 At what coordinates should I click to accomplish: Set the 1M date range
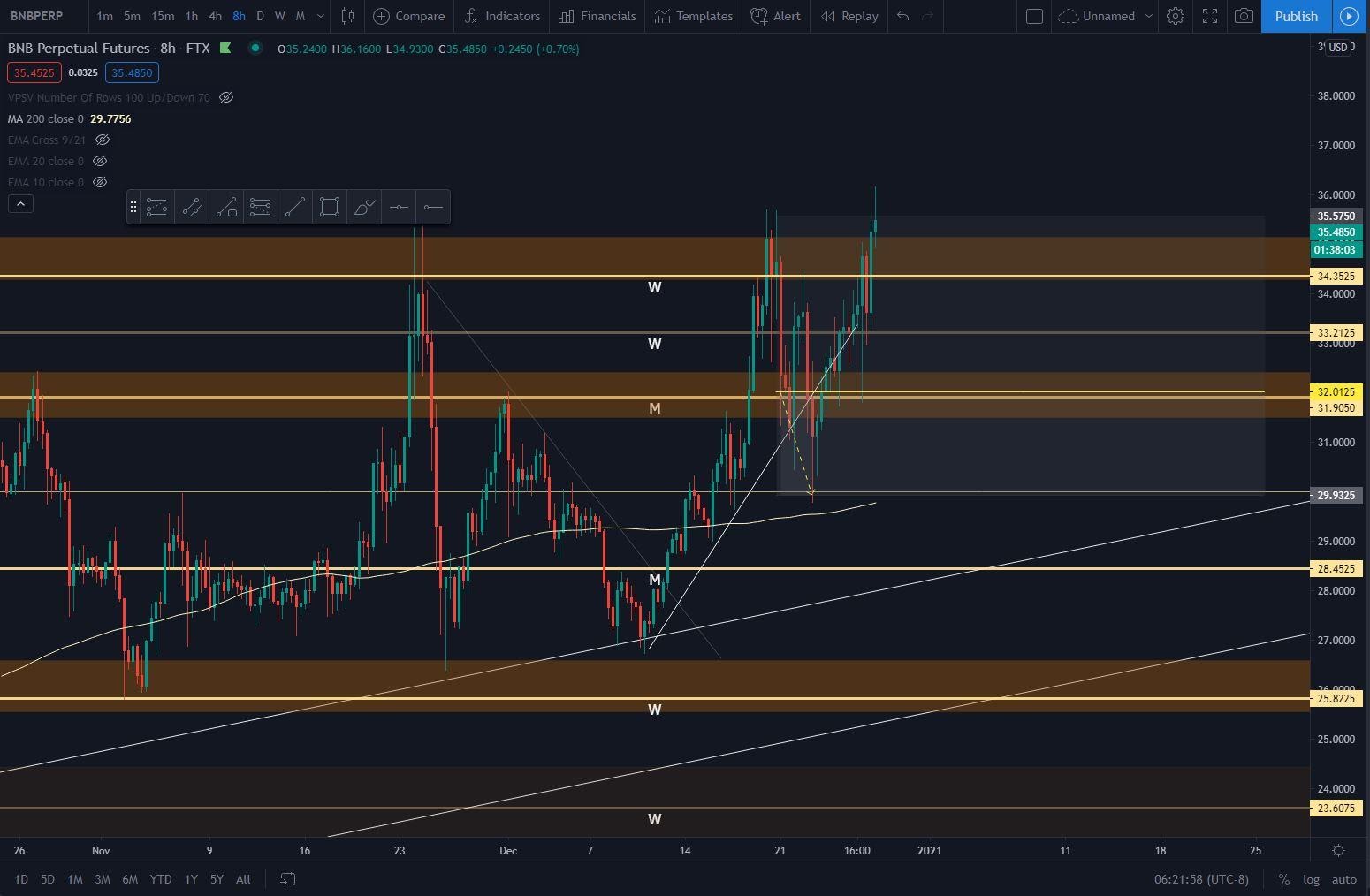75,879
